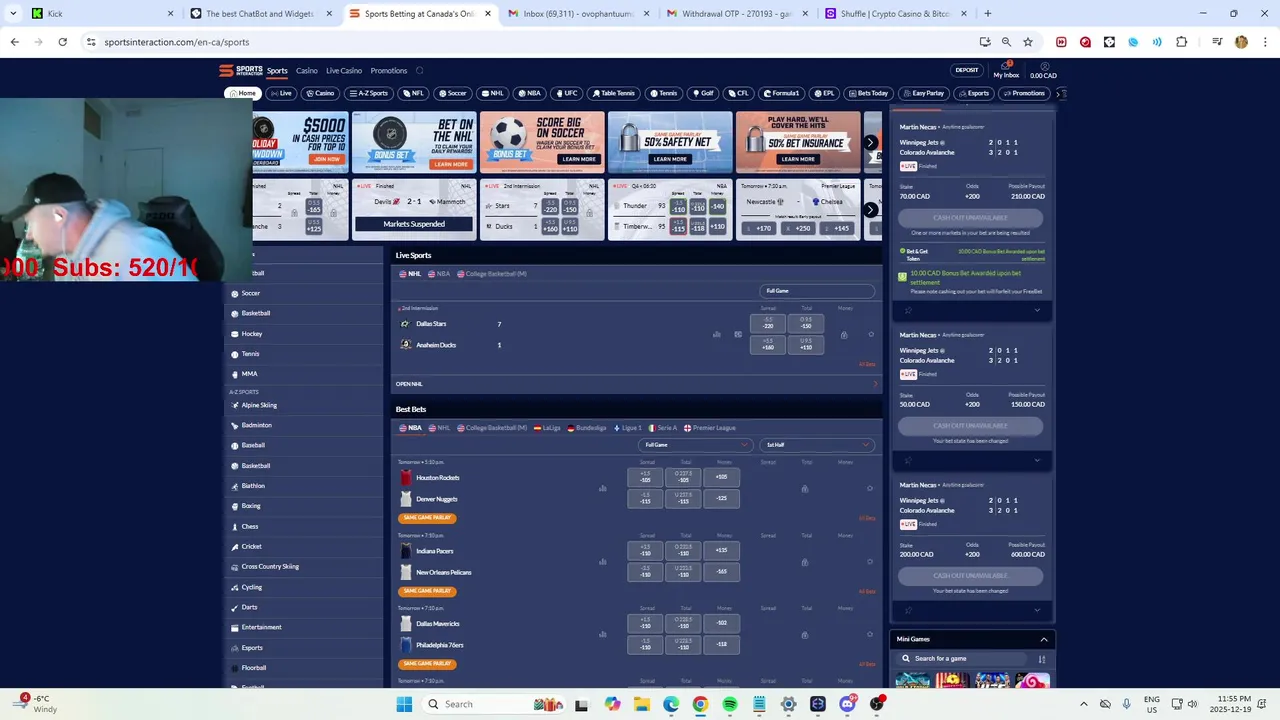The width and height of the screenshot is (1280, 720).
Task: Collapse the Mini Games panel
Action: [x=1043, y=639]
